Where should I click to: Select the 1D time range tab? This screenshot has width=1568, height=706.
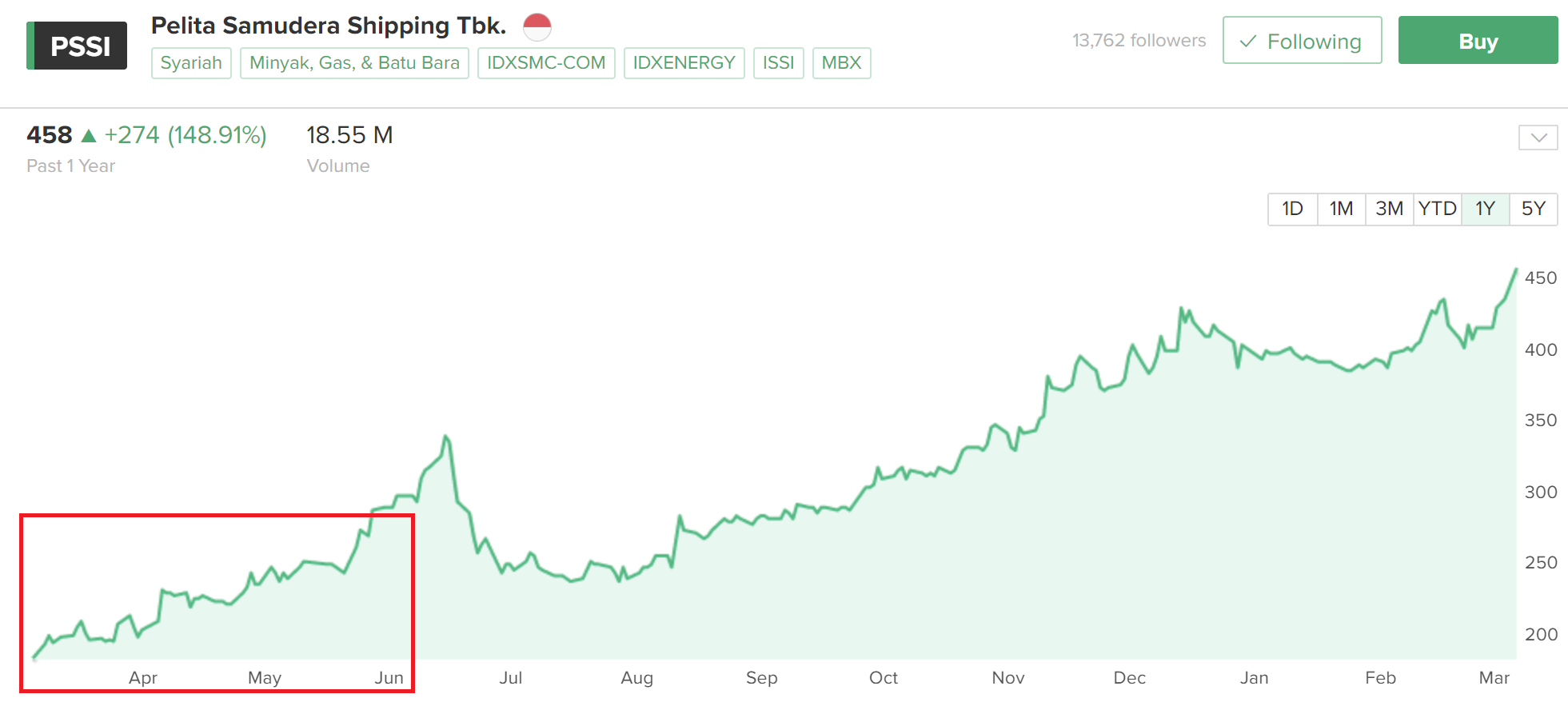(1292, 209)
